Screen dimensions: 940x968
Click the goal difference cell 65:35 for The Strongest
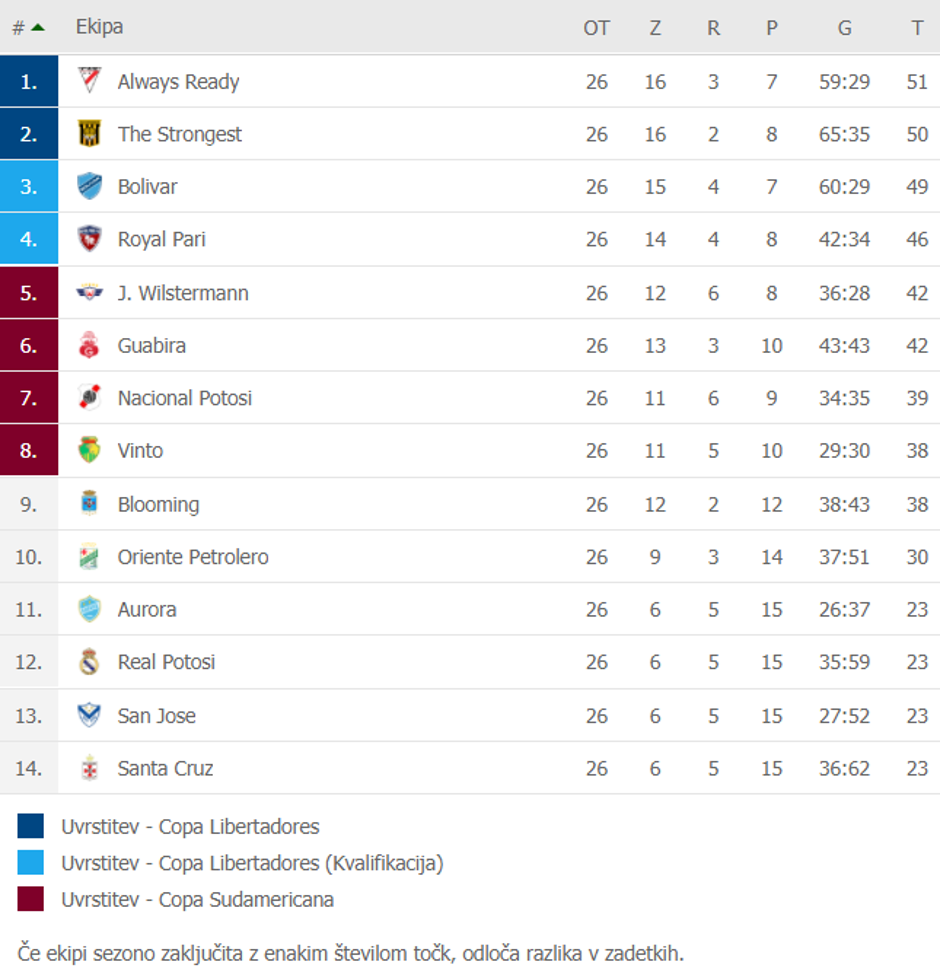point(843,134)
